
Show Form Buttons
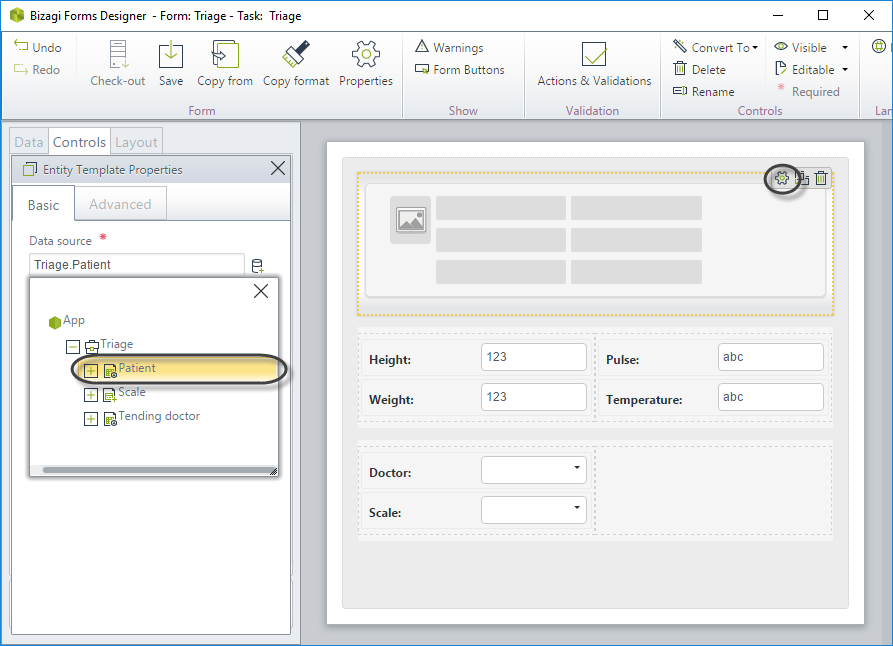460,69
